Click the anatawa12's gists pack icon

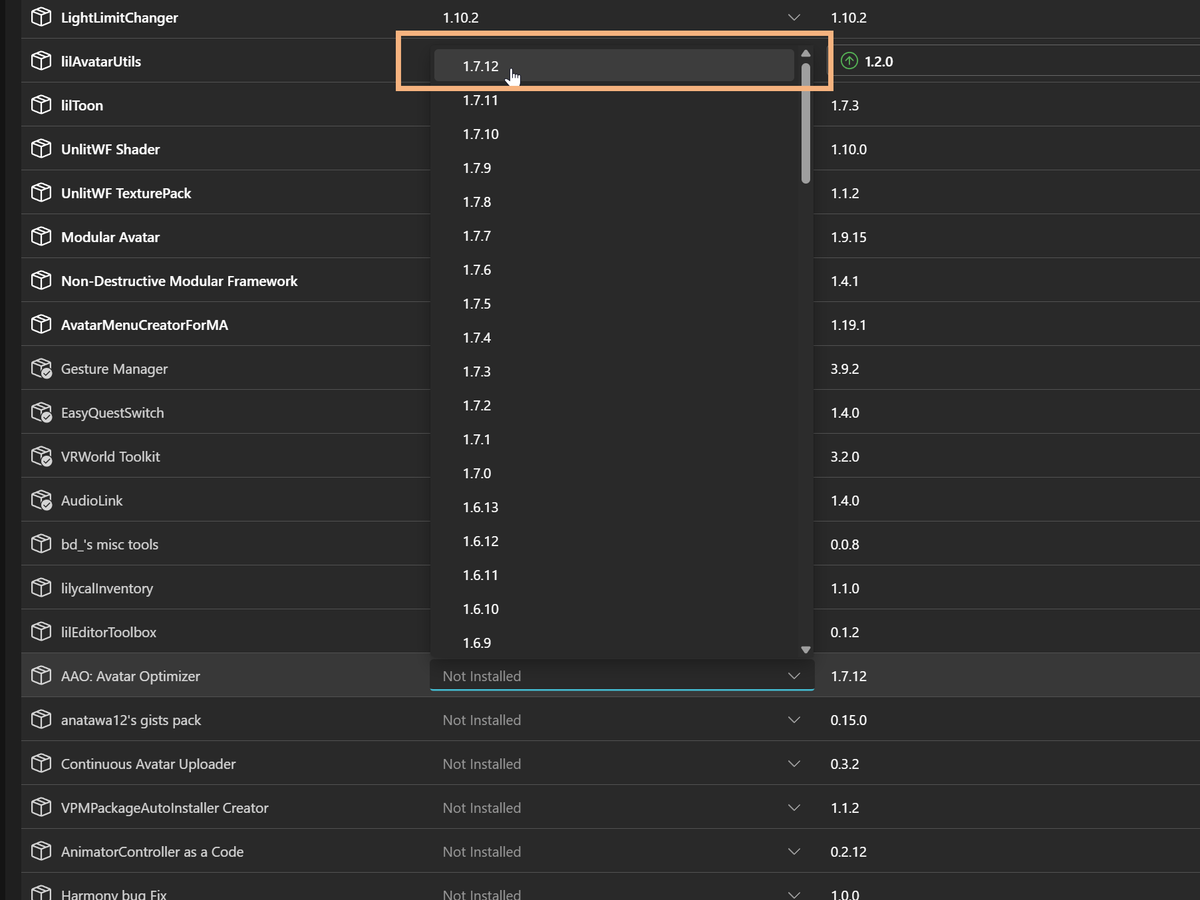41,720
